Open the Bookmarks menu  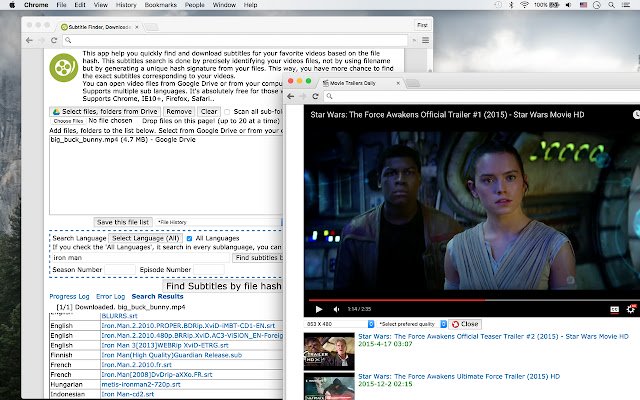tap(160, 5)
